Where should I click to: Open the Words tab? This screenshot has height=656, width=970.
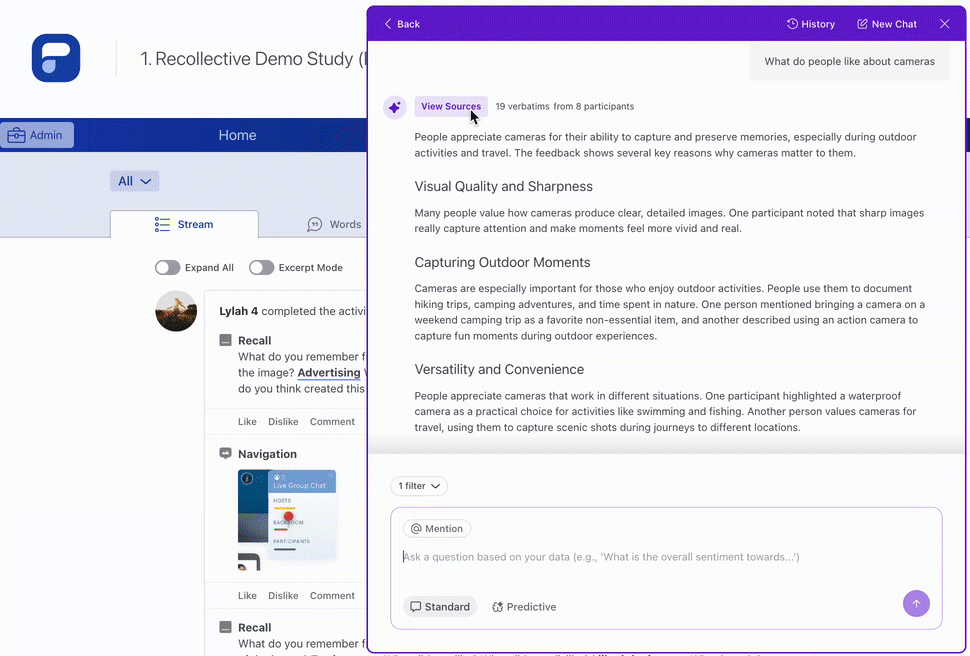334,225
